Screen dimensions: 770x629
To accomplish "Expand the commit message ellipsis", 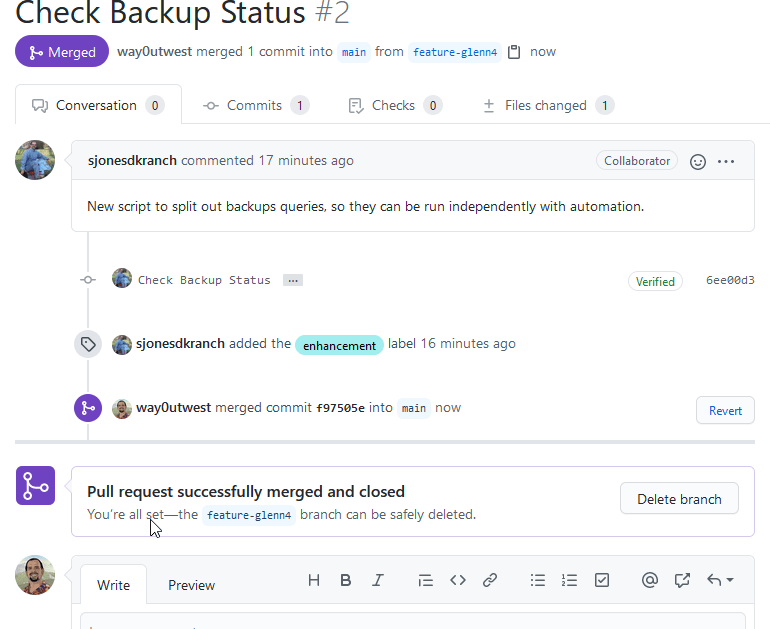I will point(292,280).
